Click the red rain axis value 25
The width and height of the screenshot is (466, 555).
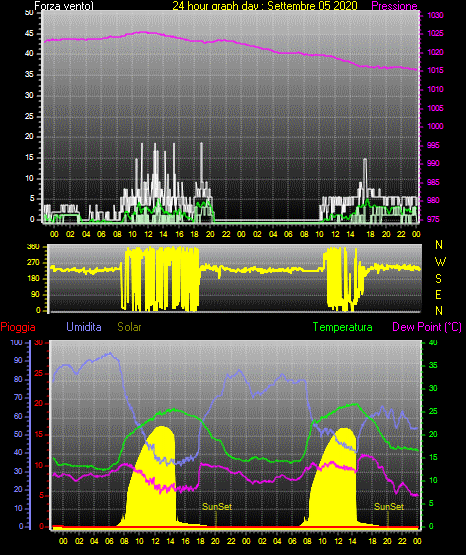tap(39, 373)
